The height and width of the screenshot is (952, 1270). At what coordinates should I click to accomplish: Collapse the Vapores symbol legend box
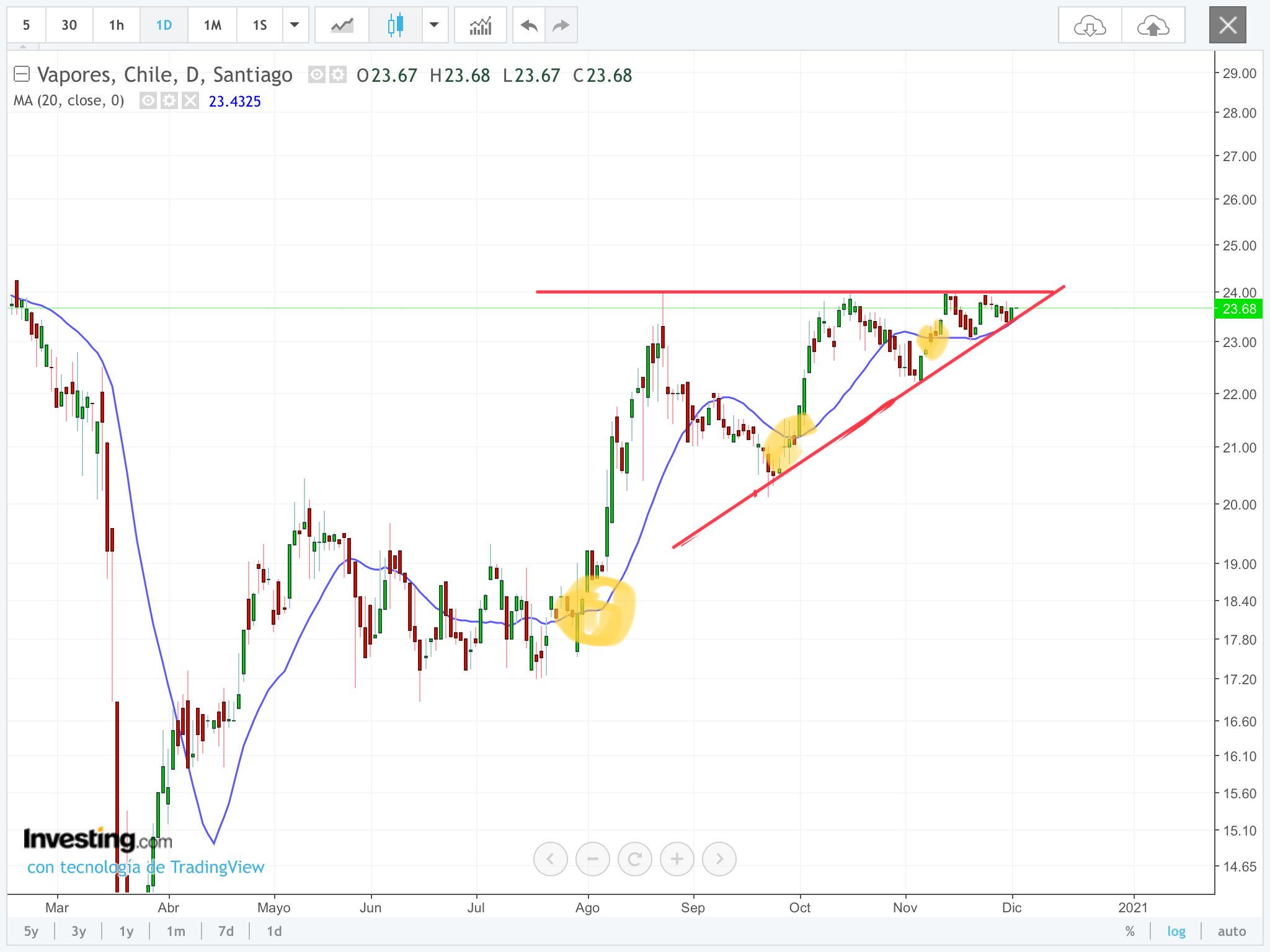pos(22,74)
